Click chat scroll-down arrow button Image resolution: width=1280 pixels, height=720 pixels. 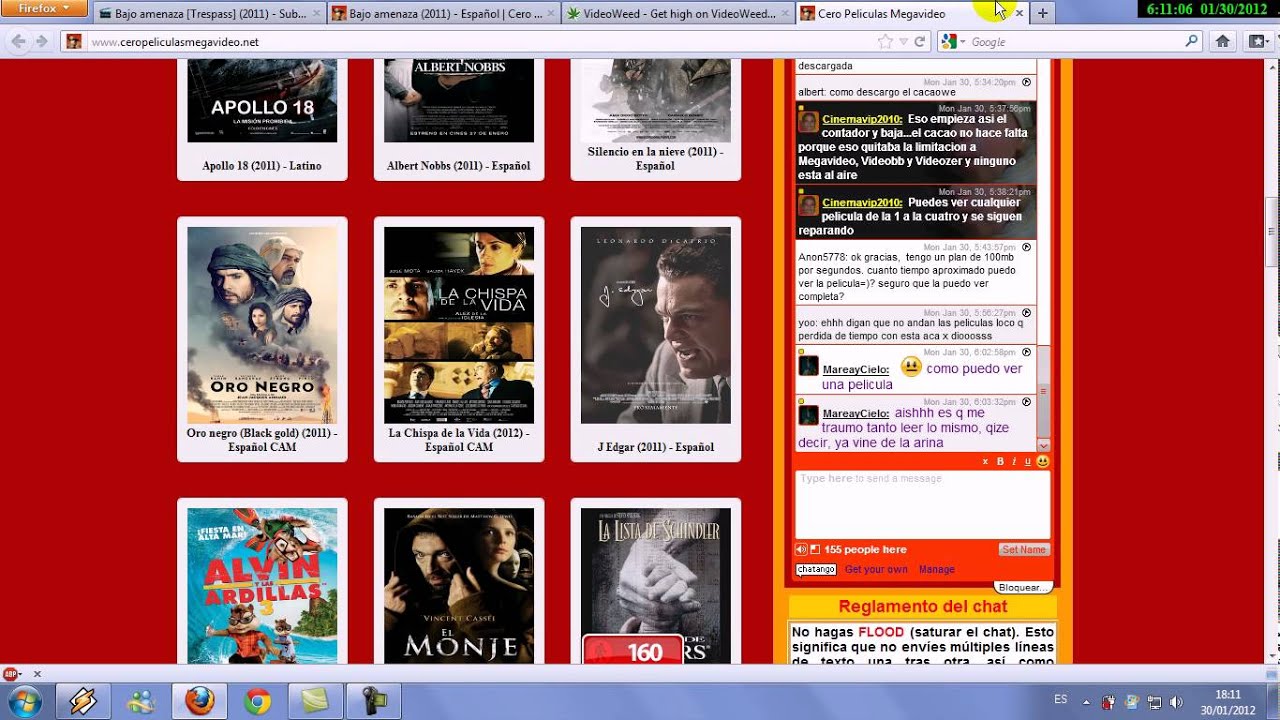[1044, 445]
